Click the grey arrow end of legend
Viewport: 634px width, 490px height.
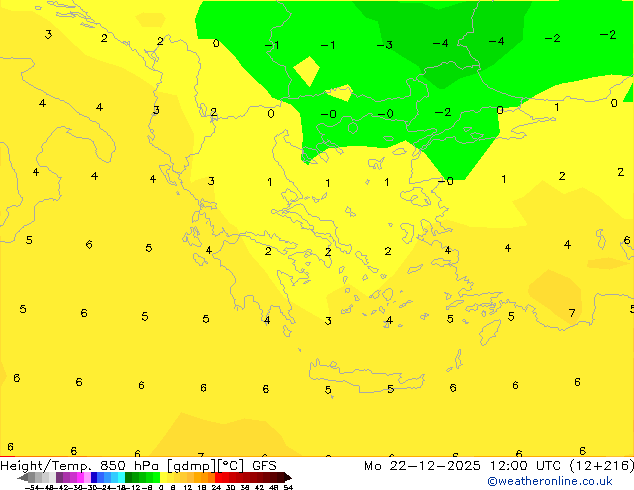point(23,477)
